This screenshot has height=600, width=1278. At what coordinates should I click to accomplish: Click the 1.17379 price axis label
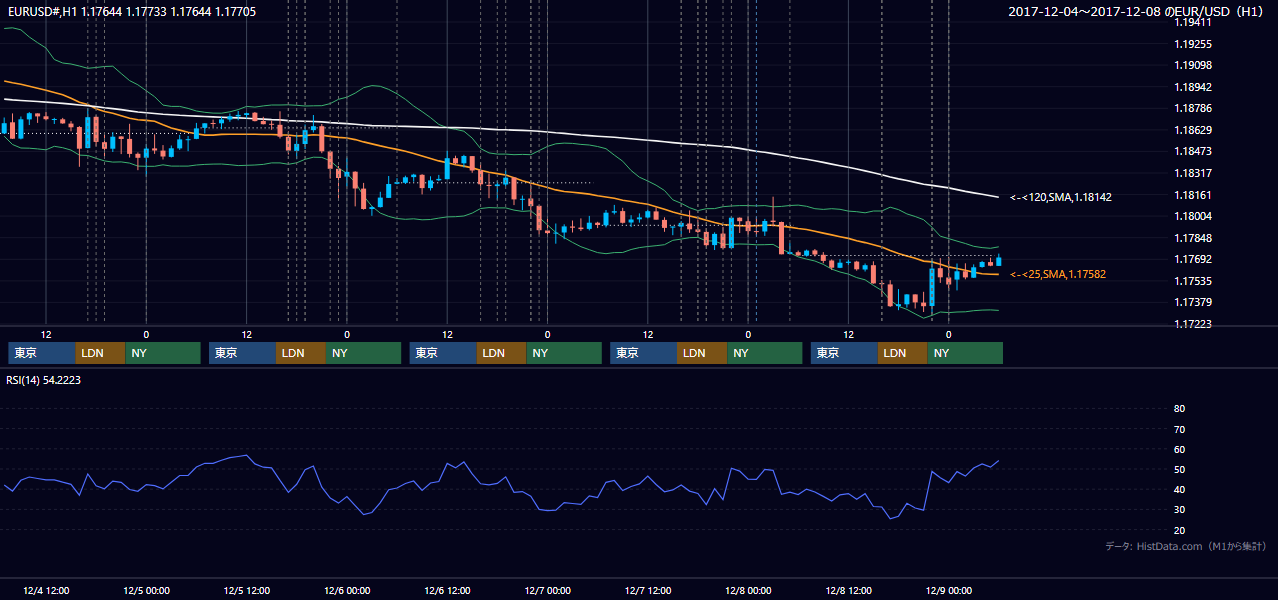[1192, 302]
